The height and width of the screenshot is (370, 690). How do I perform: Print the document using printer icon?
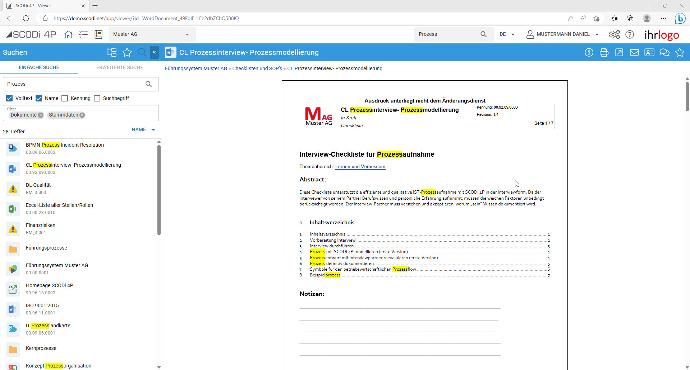[x=604, y=53]
